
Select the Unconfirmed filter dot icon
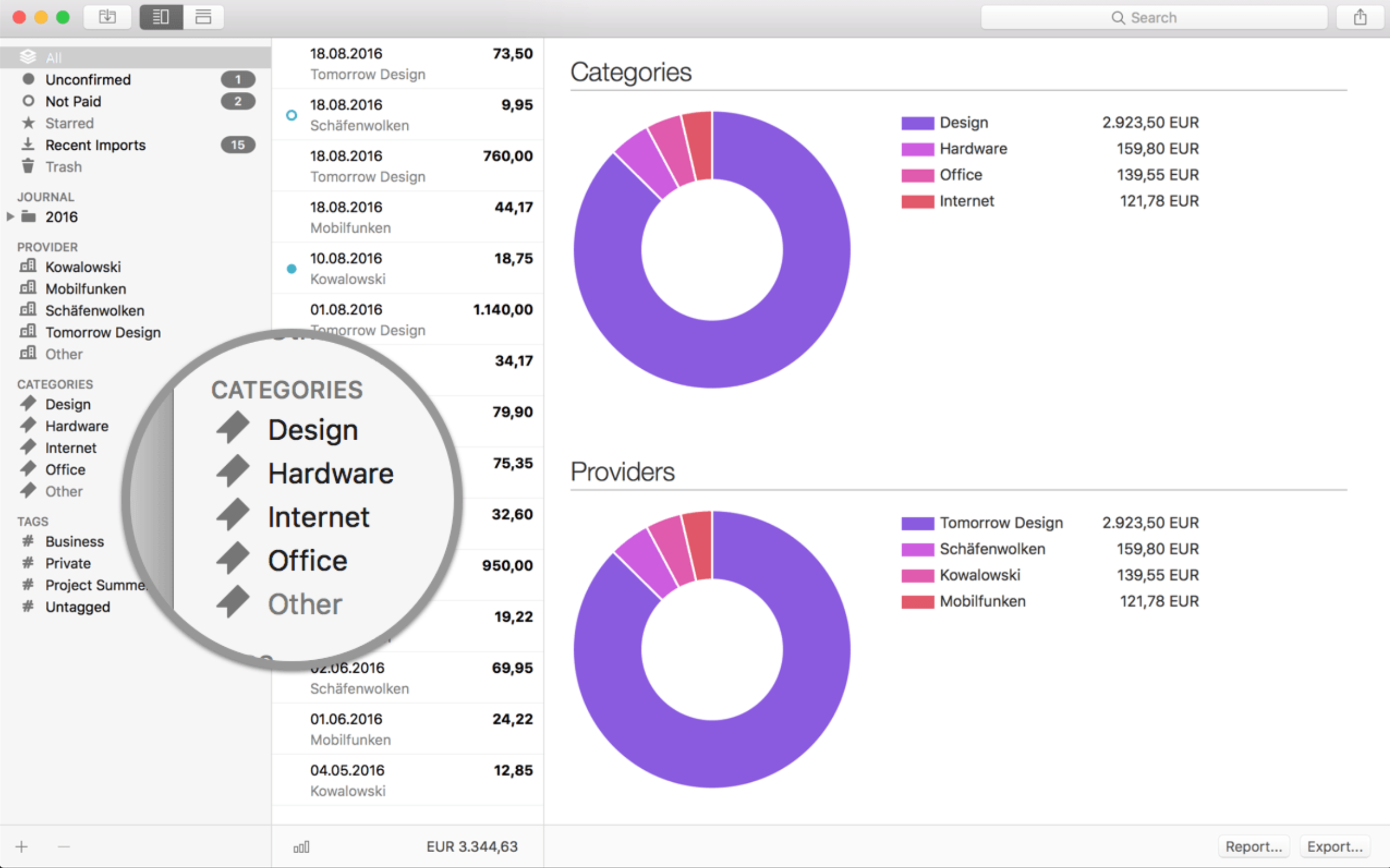(28, 79)
